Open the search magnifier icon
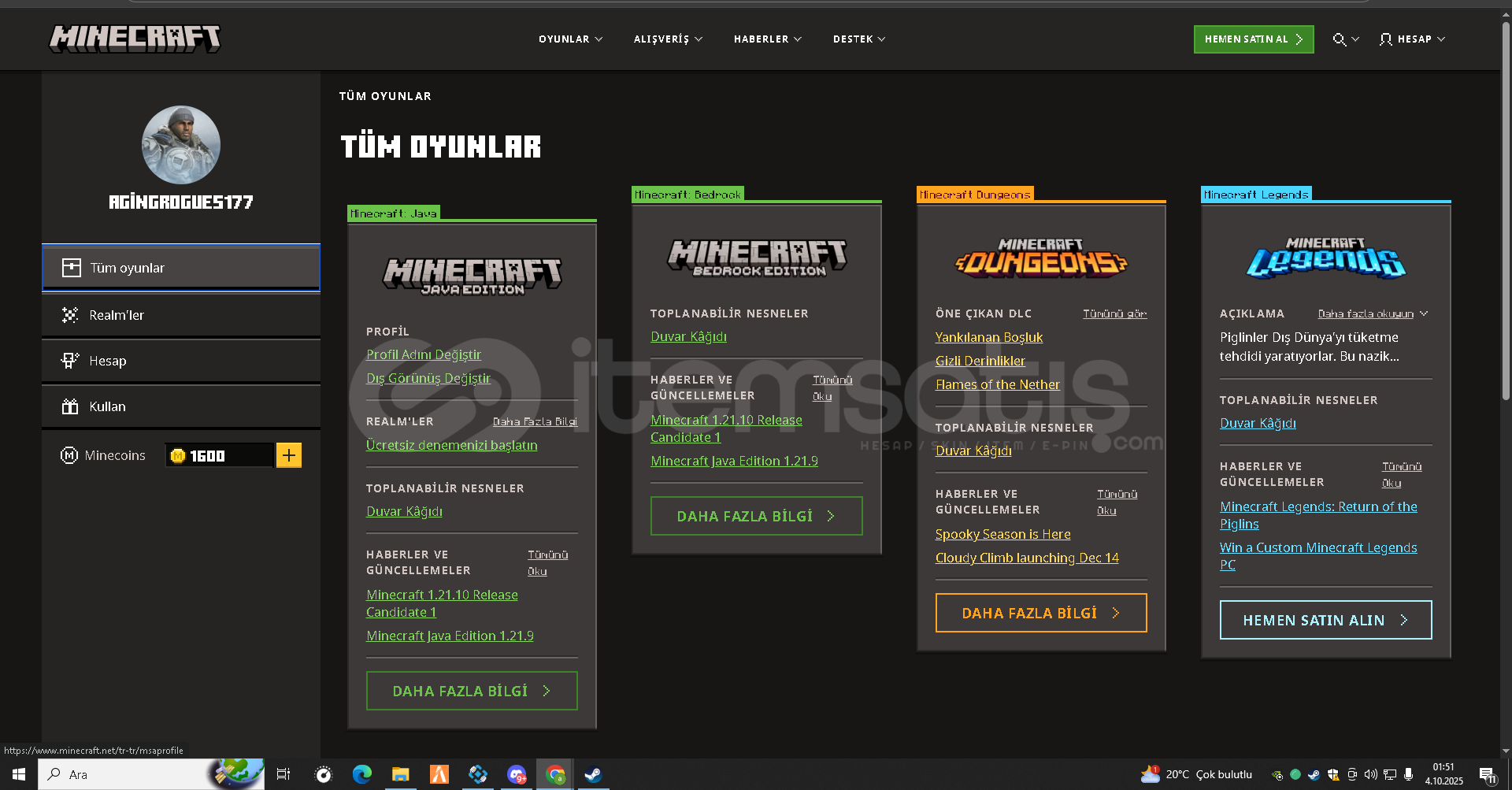 (1339, 39)
